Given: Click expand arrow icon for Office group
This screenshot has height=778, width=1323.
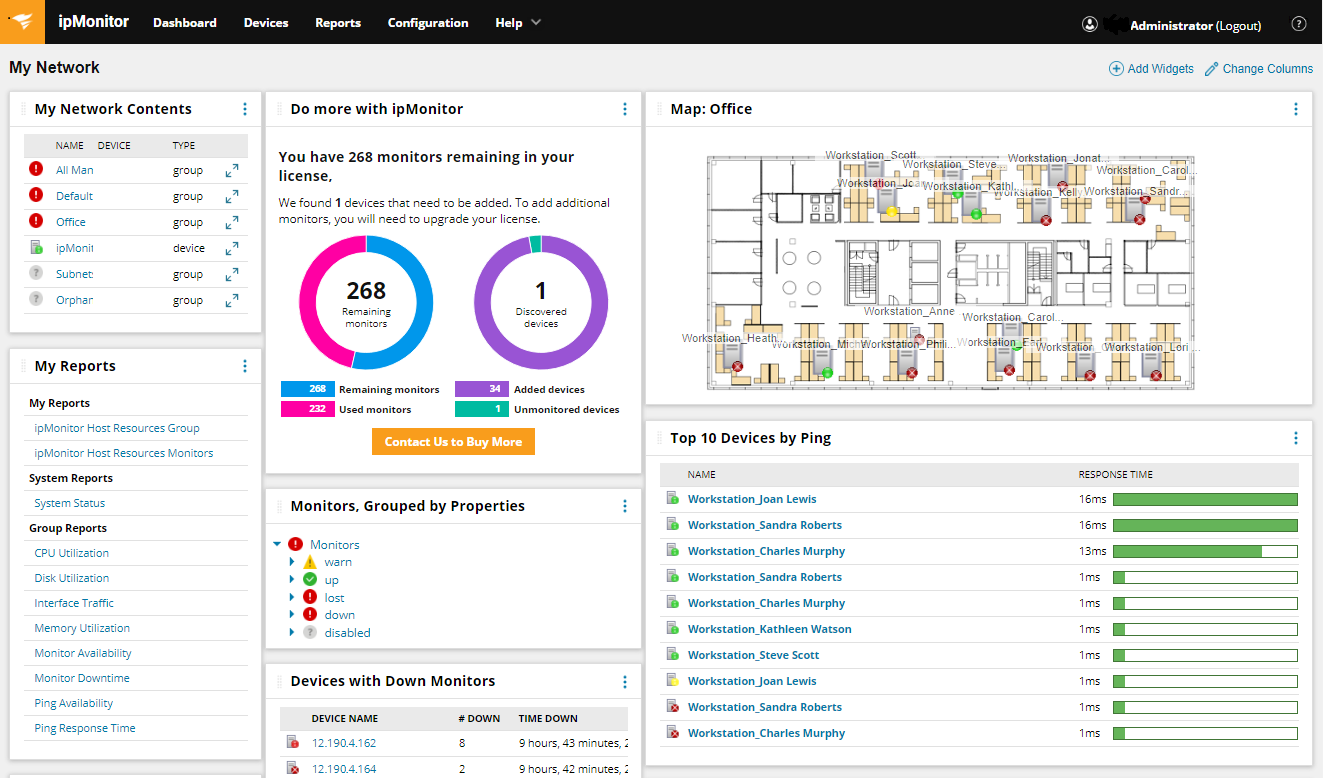Looking at the screenshot, I should (232, 223).
